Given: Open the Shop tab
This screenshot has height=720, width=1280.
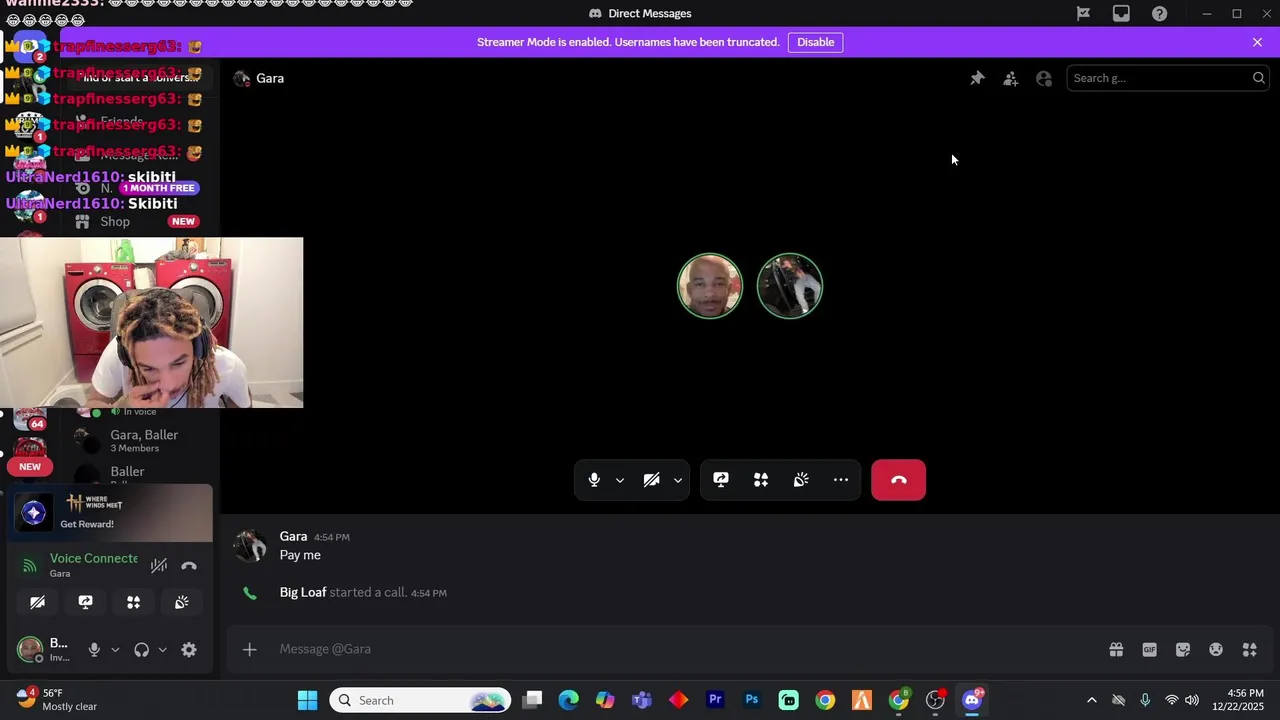Looking at the screenshot, I should [140, 222].
